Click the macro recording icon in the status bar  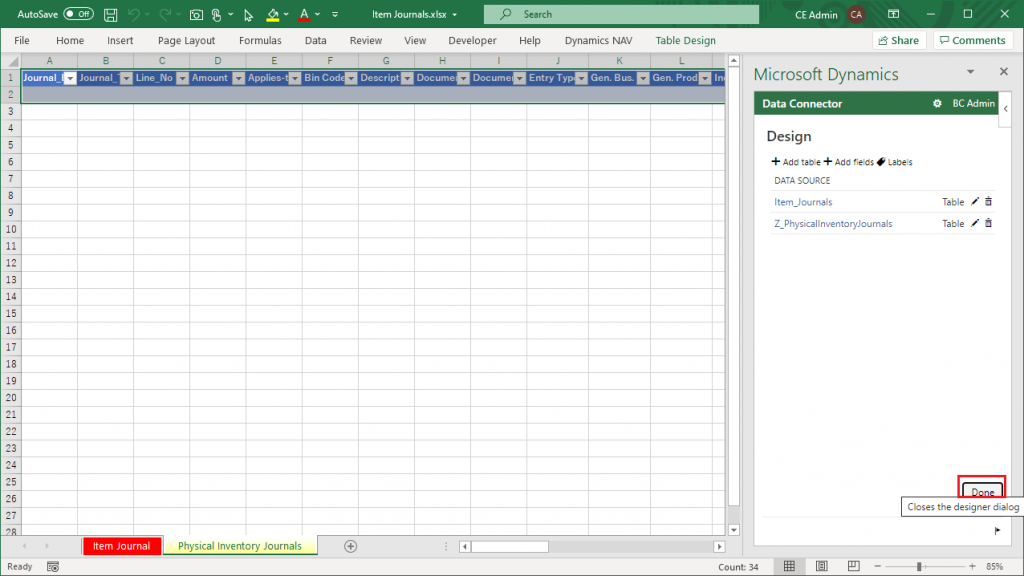coord(53,567)
